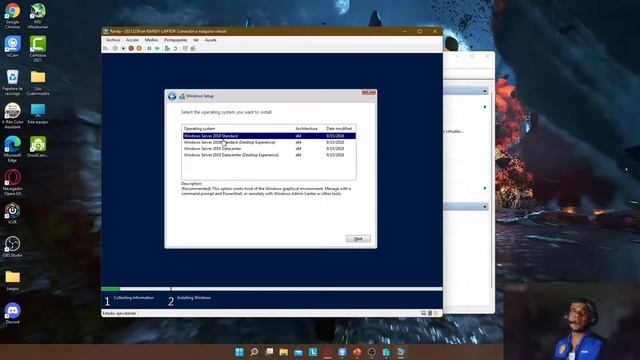Open Microsoft Edge desktop icon
640x360 pixels.
[x=12, y=149]
